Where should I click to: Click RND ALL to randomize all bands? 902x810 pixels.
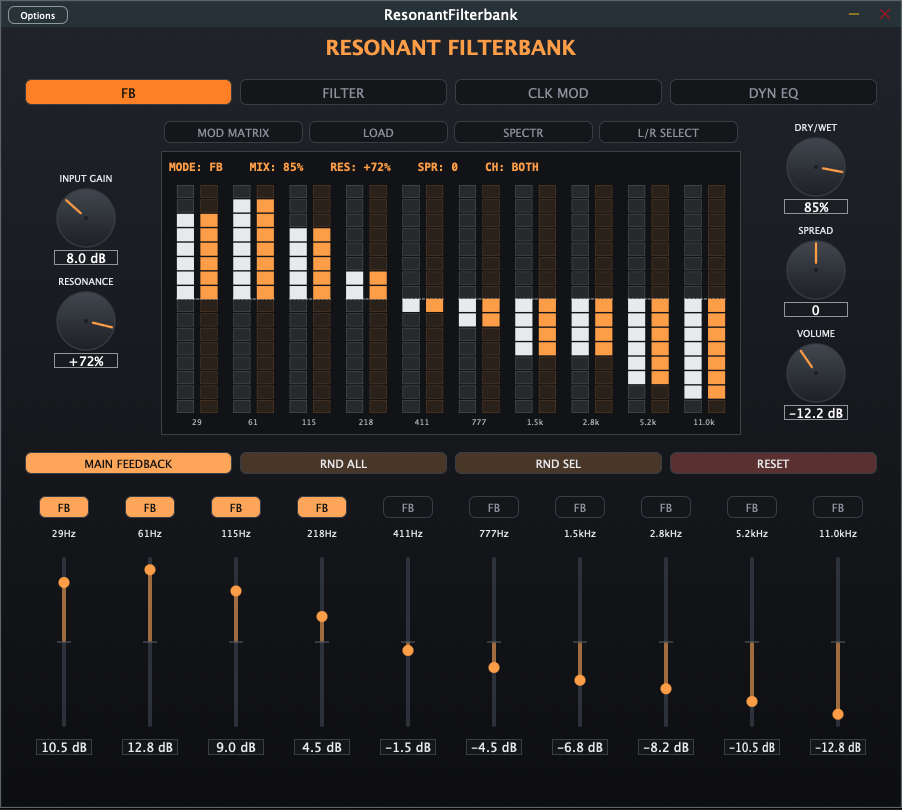point(343,463)
